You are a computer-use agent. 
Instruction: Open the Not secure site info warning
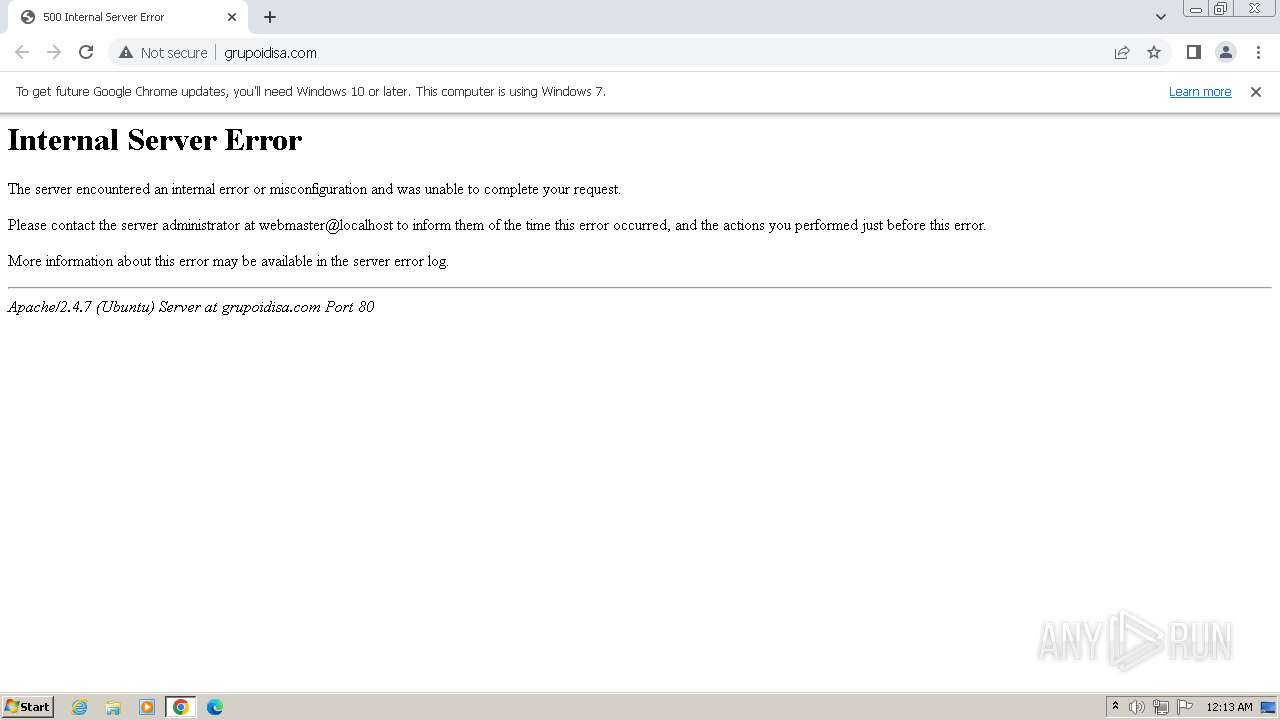click(x=163, y=53)
